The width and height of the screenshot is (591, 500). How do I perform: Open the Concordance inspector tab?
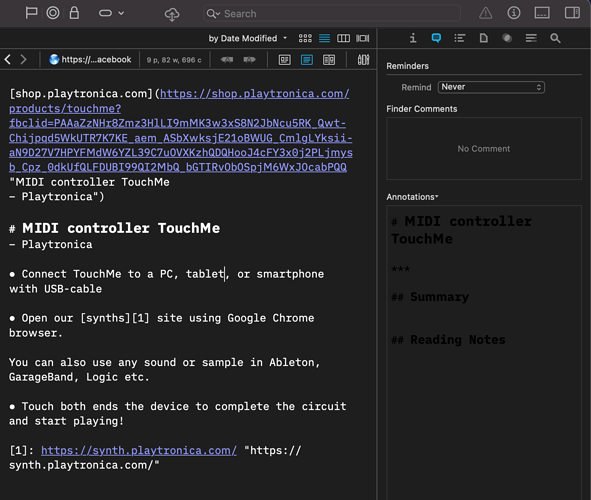click(x=507, y=38)
